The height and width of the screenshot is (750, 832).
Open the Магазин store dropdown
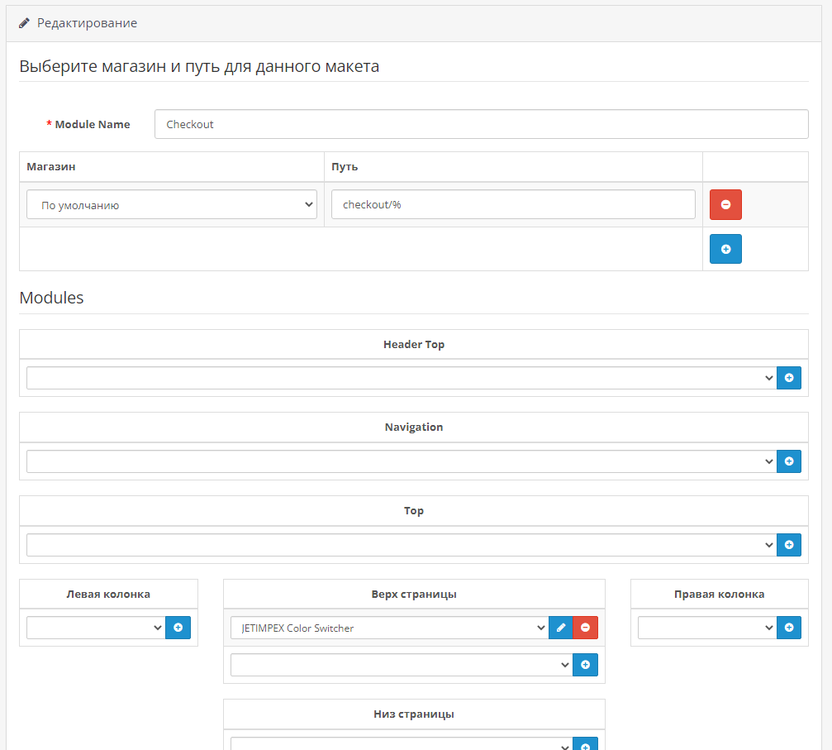(x=171, y=205)
